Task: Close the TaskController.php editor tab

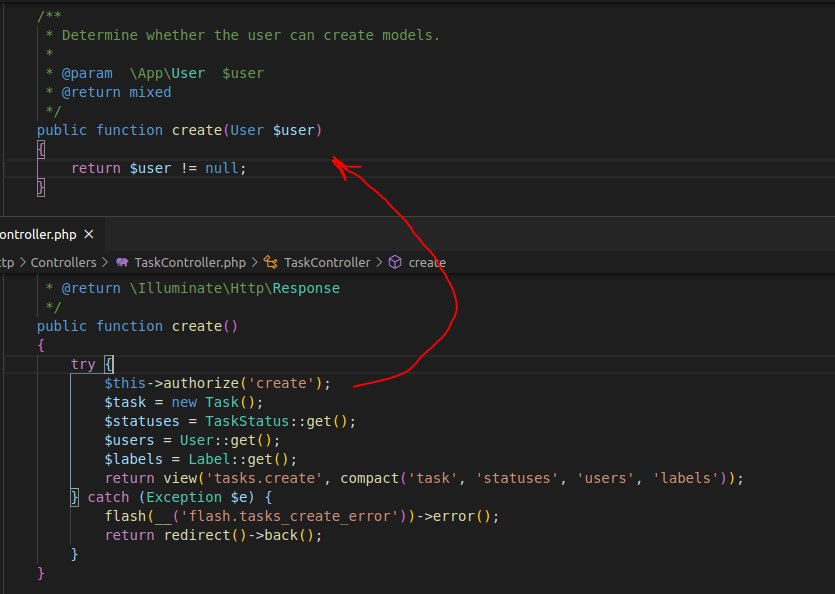Action: [x=89, y=234]
